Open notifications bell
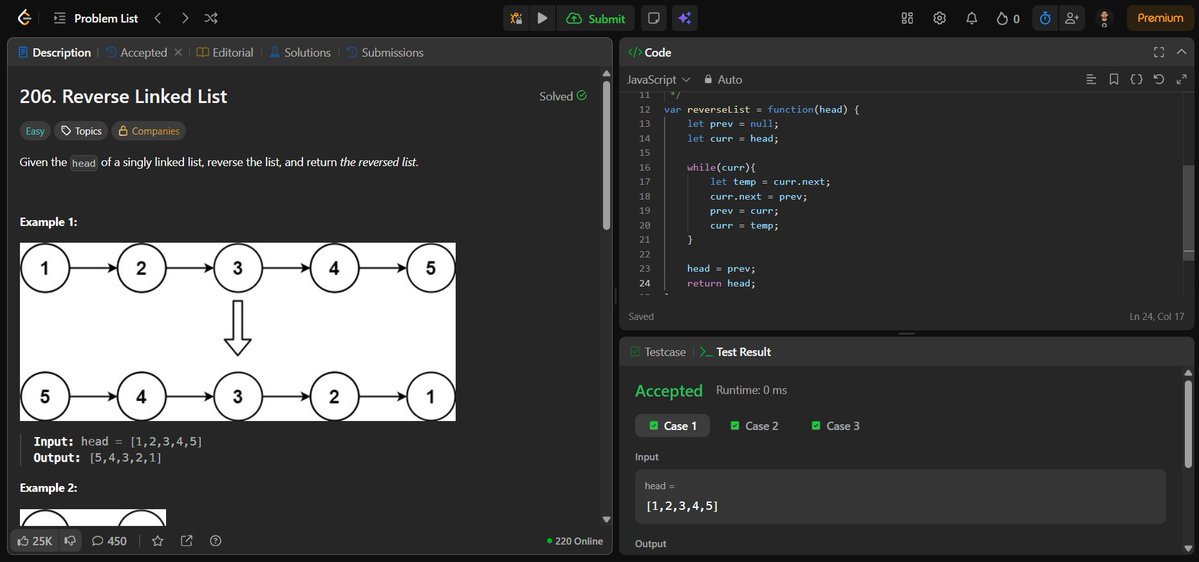Viewport: 1199px width, 562px height. (x=972, y=18)
